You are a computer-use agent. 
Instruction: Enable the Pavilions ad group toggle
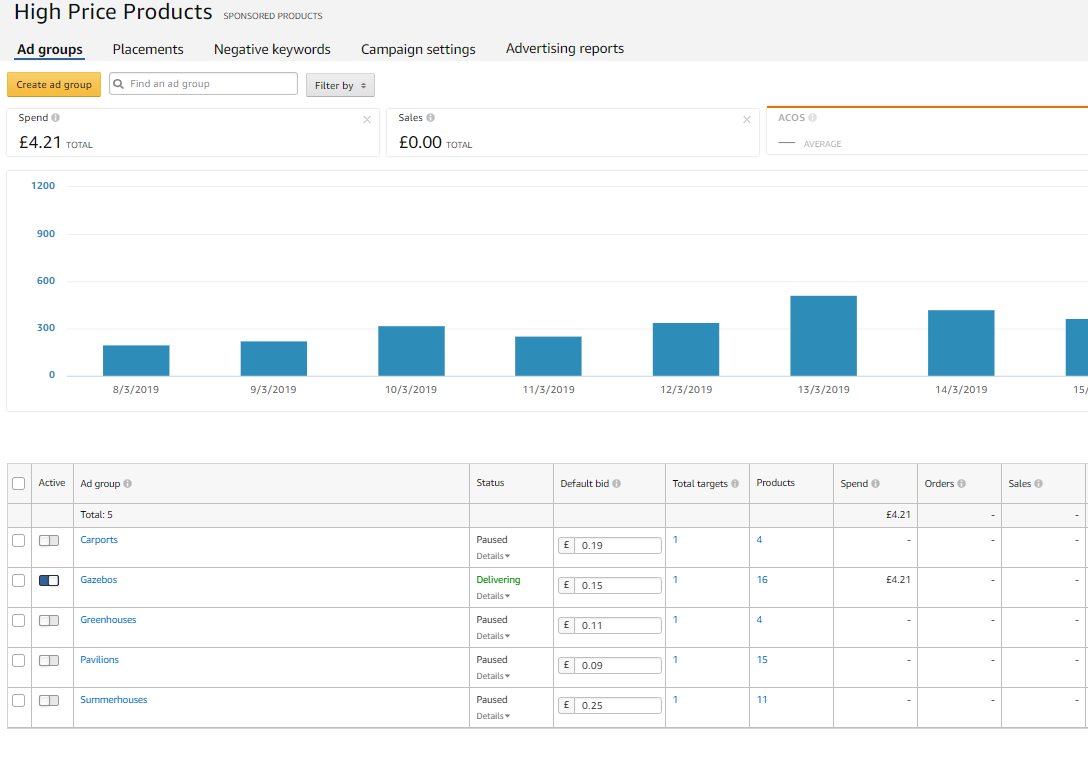[x=49, y=660]
